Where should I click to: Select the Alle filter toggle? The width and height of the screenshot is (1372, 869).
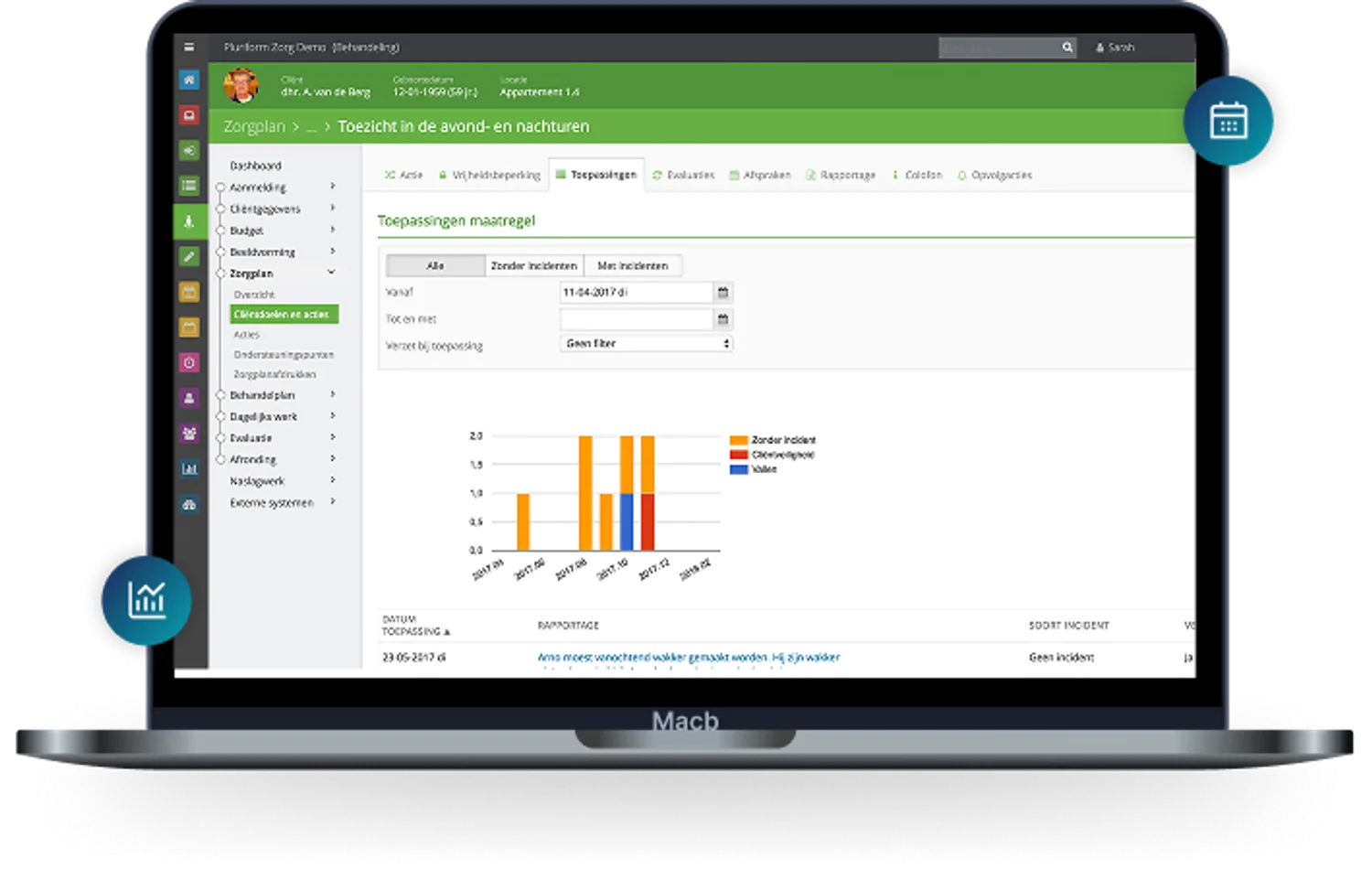tap(435, 266)
